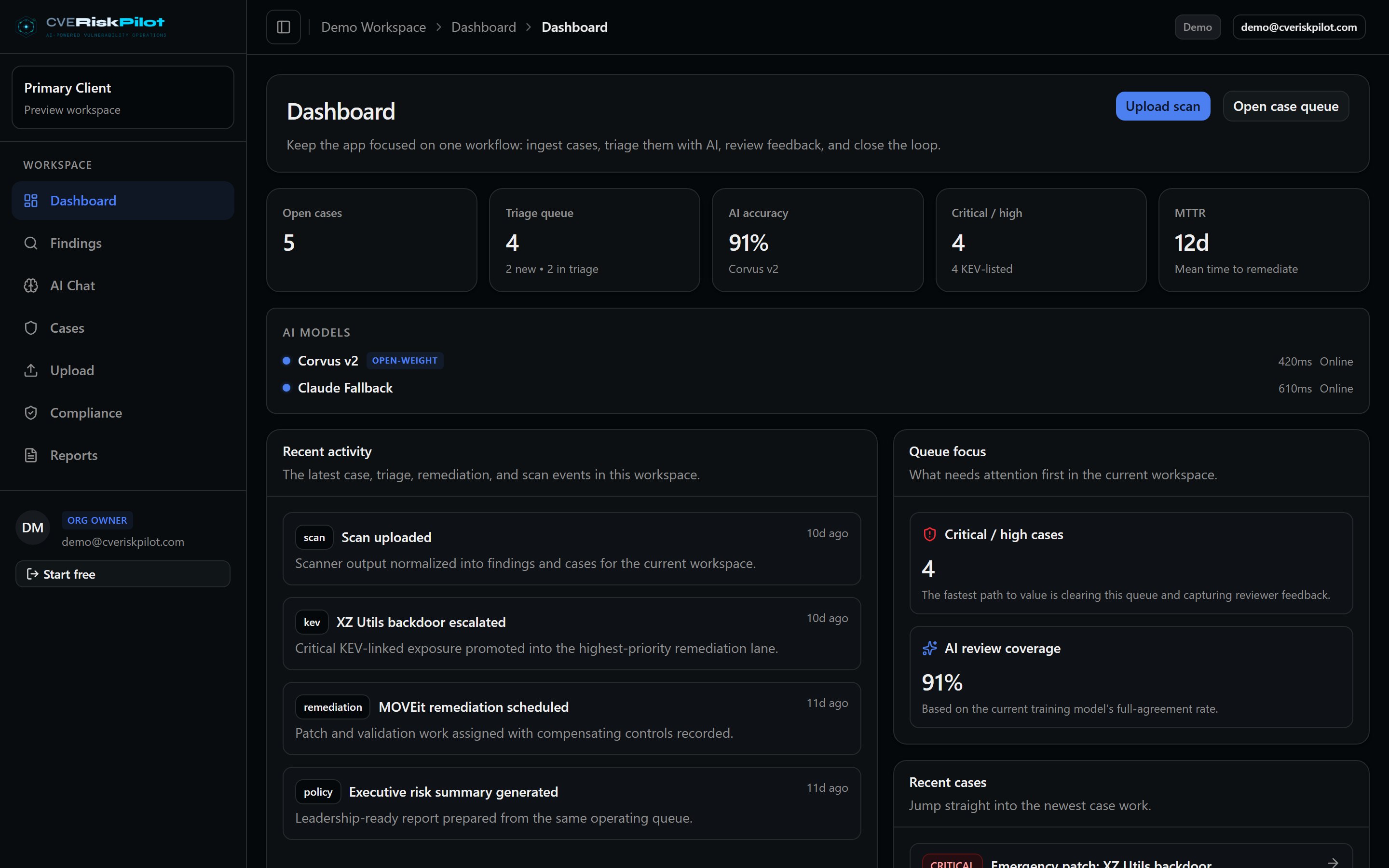Click the Reports document icon
The image size is (1389, 868).
(31, 455)
